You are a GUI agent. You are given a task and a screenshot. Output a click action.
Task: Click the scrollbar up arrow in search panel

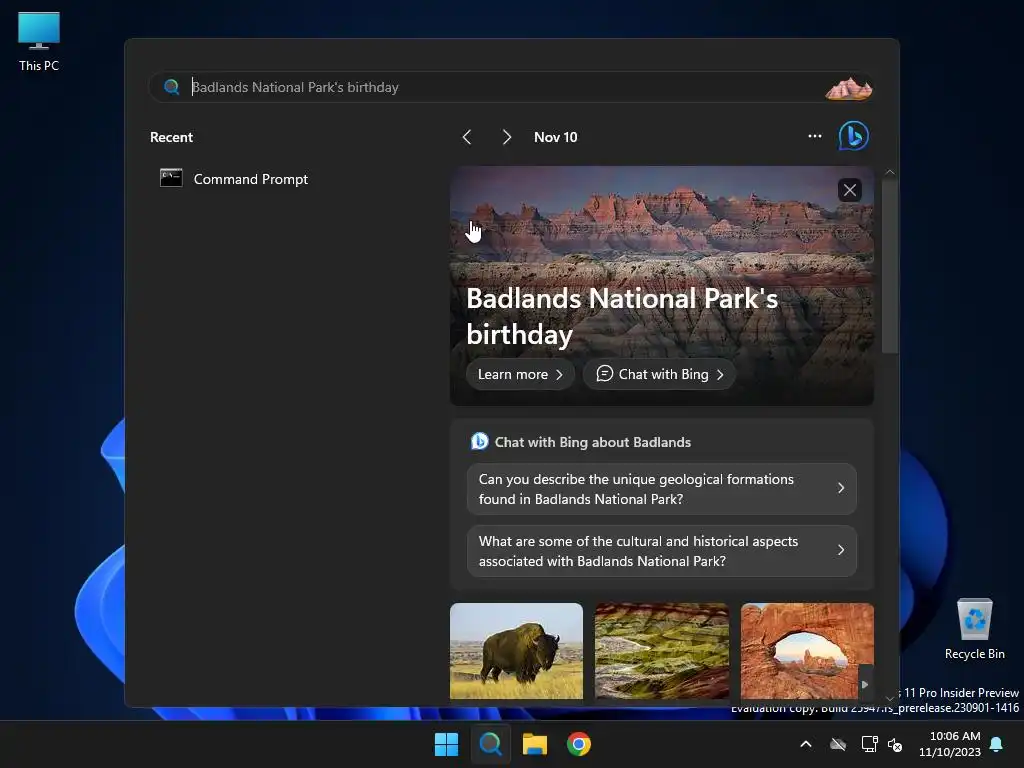click(889, 172)
